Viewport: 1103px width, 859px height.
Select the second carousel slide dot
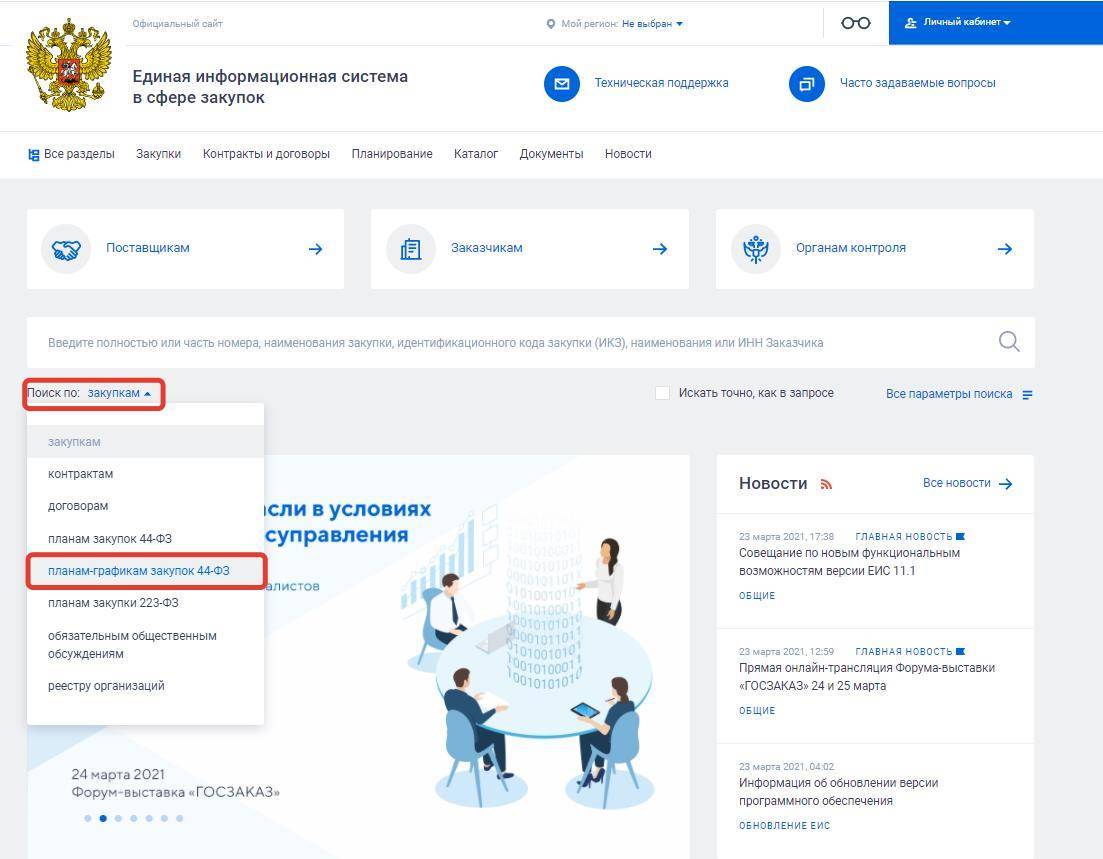tap(103, 818)
